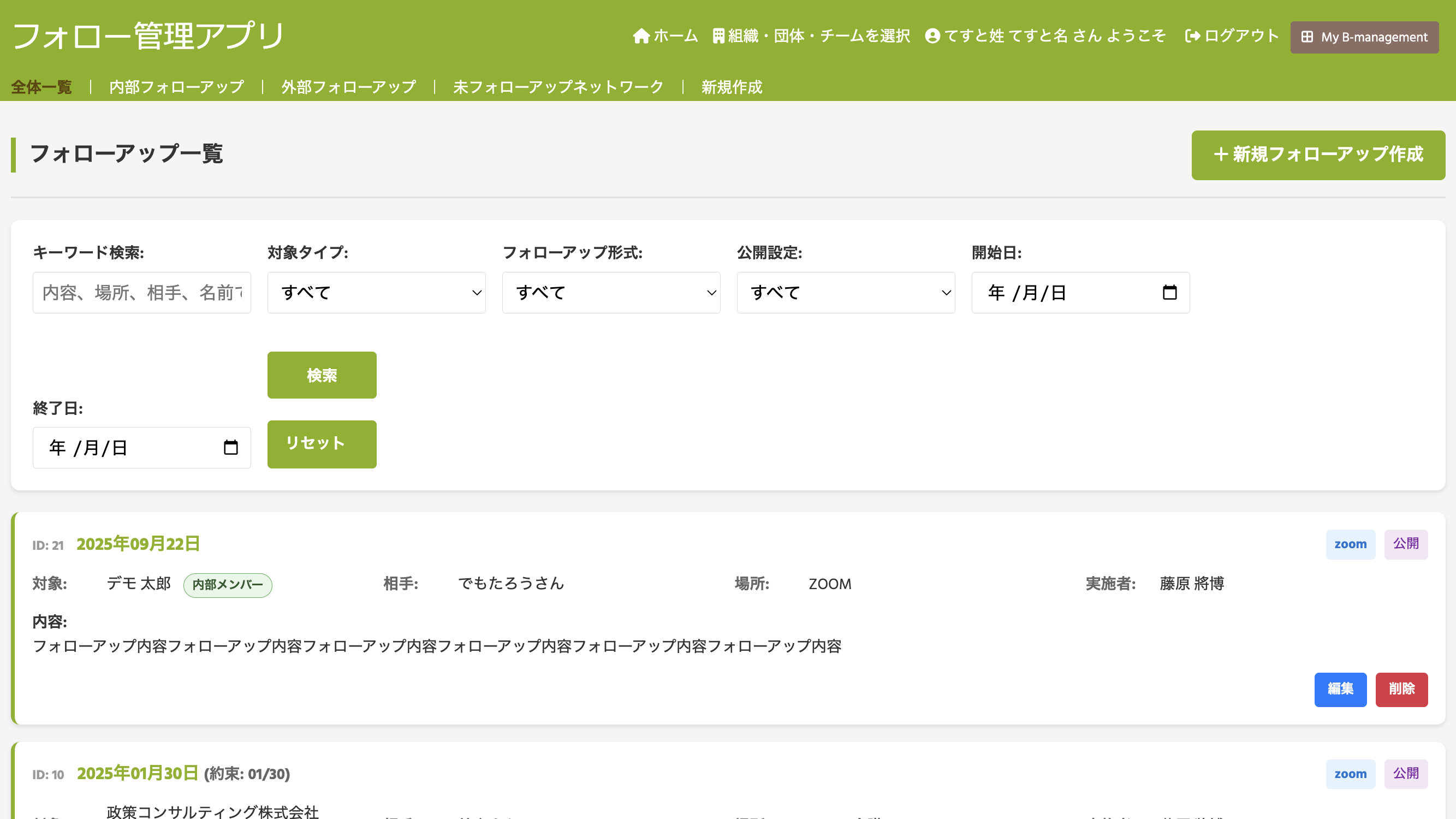1456x819 pixels.
Task: Focus the キーワード検索 input field
Action: coord(142,293)
